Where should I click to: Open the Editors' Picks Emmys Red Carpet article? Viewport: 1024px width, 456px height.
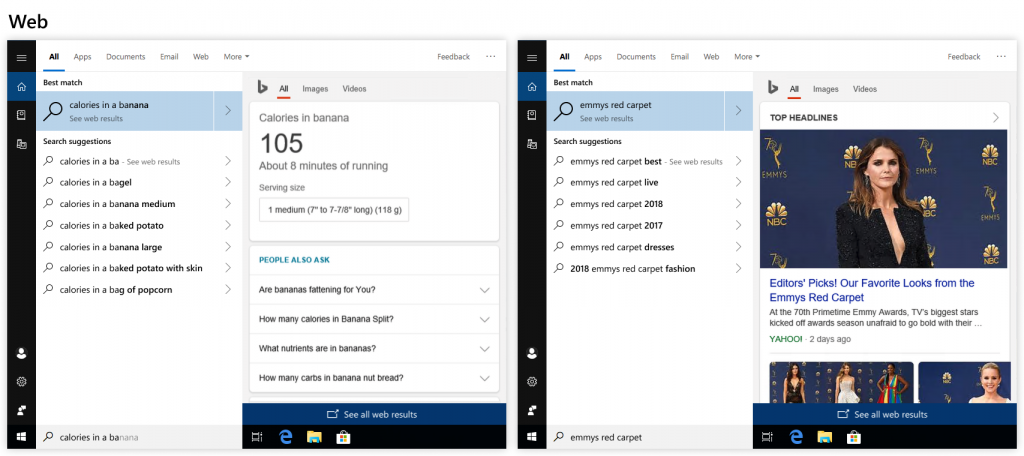871,290
